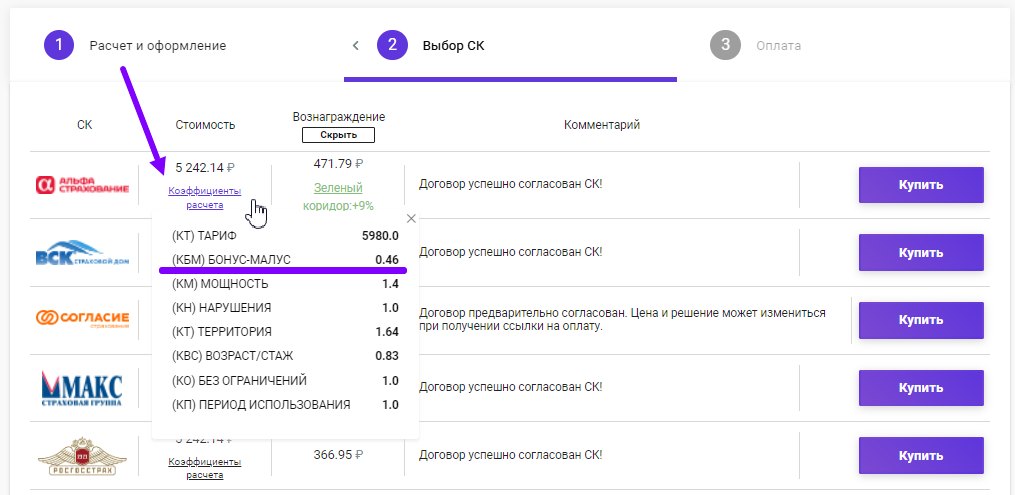Go back using the left chevron arrow

(x=355, y=45)
